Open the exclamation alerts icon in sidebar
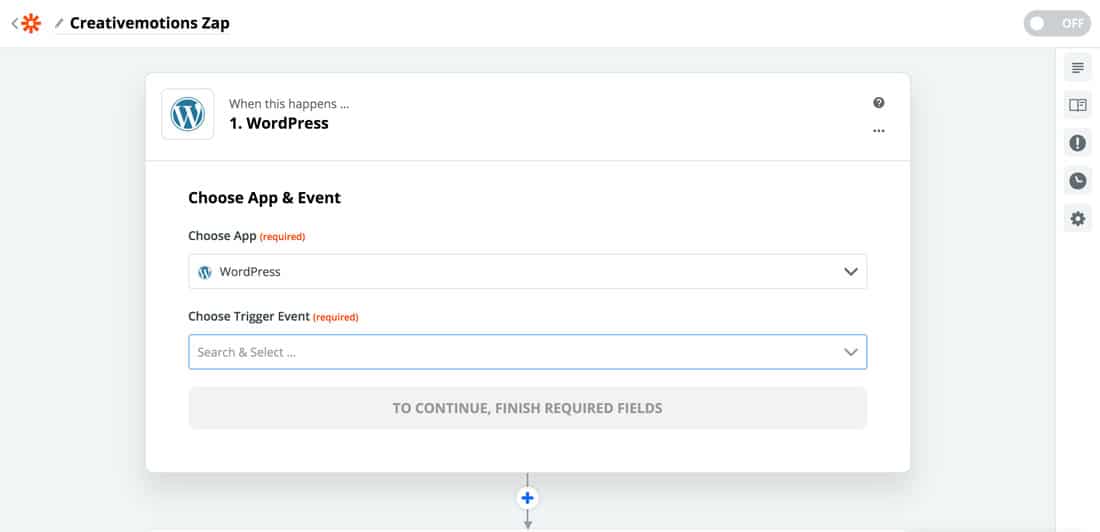Screen dimensions: 1100x532 pos(1078,143)
